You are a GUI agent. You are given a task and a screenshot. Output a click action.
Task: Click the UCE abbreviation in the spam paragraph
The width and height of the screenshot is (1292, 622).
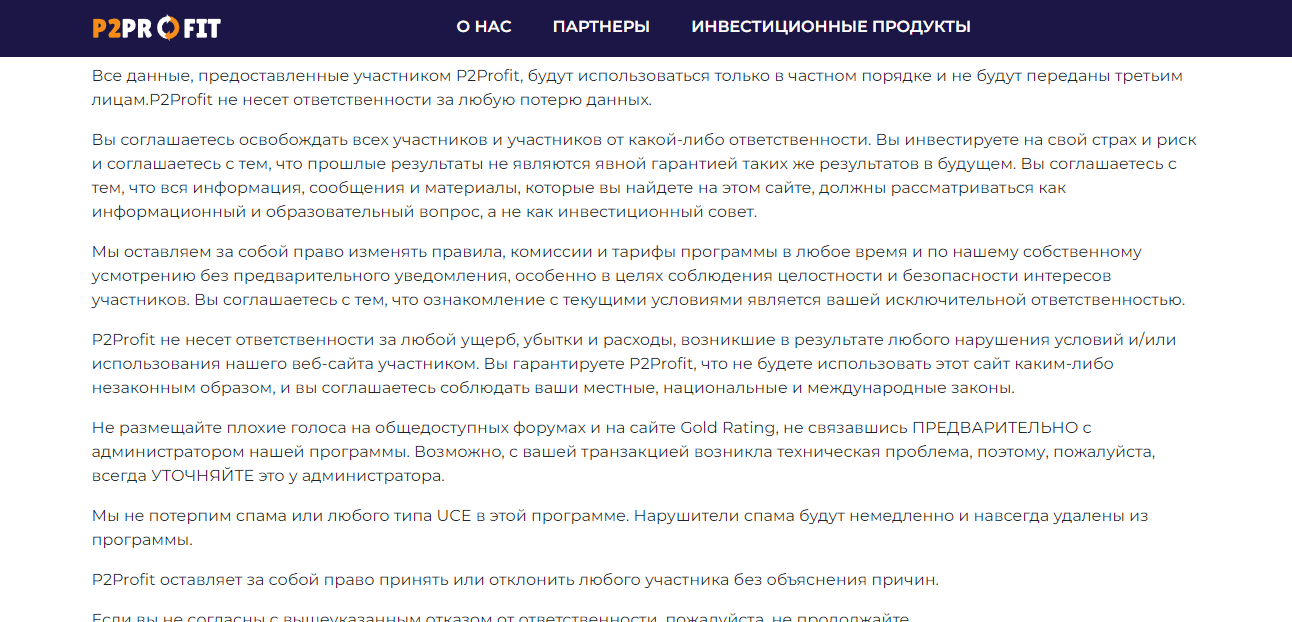click(x=451, y=513)
